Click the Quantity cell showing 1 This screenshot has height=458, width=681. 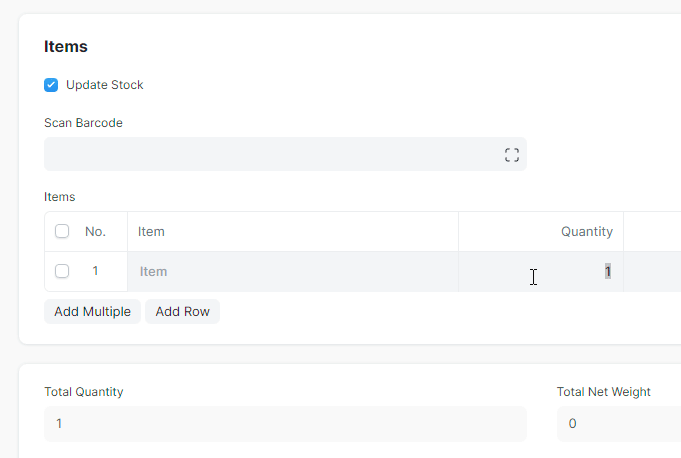(x=541, y=272)
